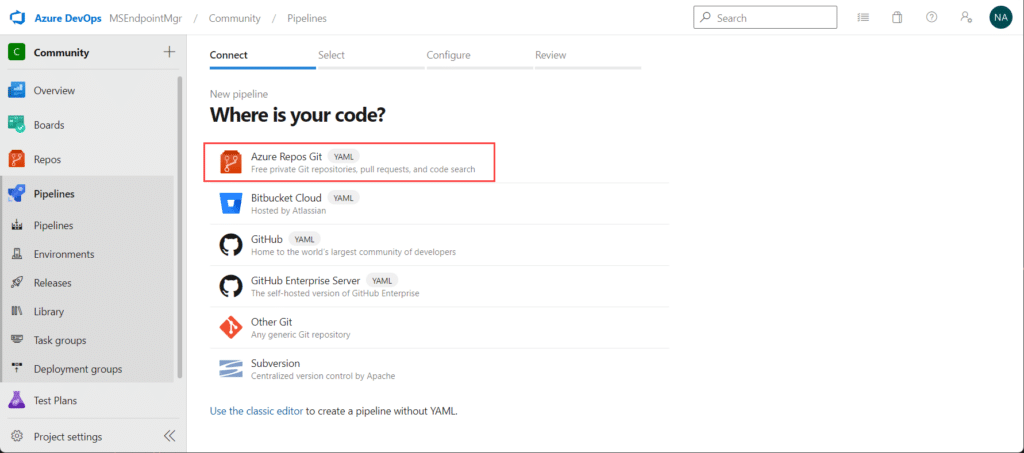
Task: Open the Boards sidebar icon
Action: (16, 125)
